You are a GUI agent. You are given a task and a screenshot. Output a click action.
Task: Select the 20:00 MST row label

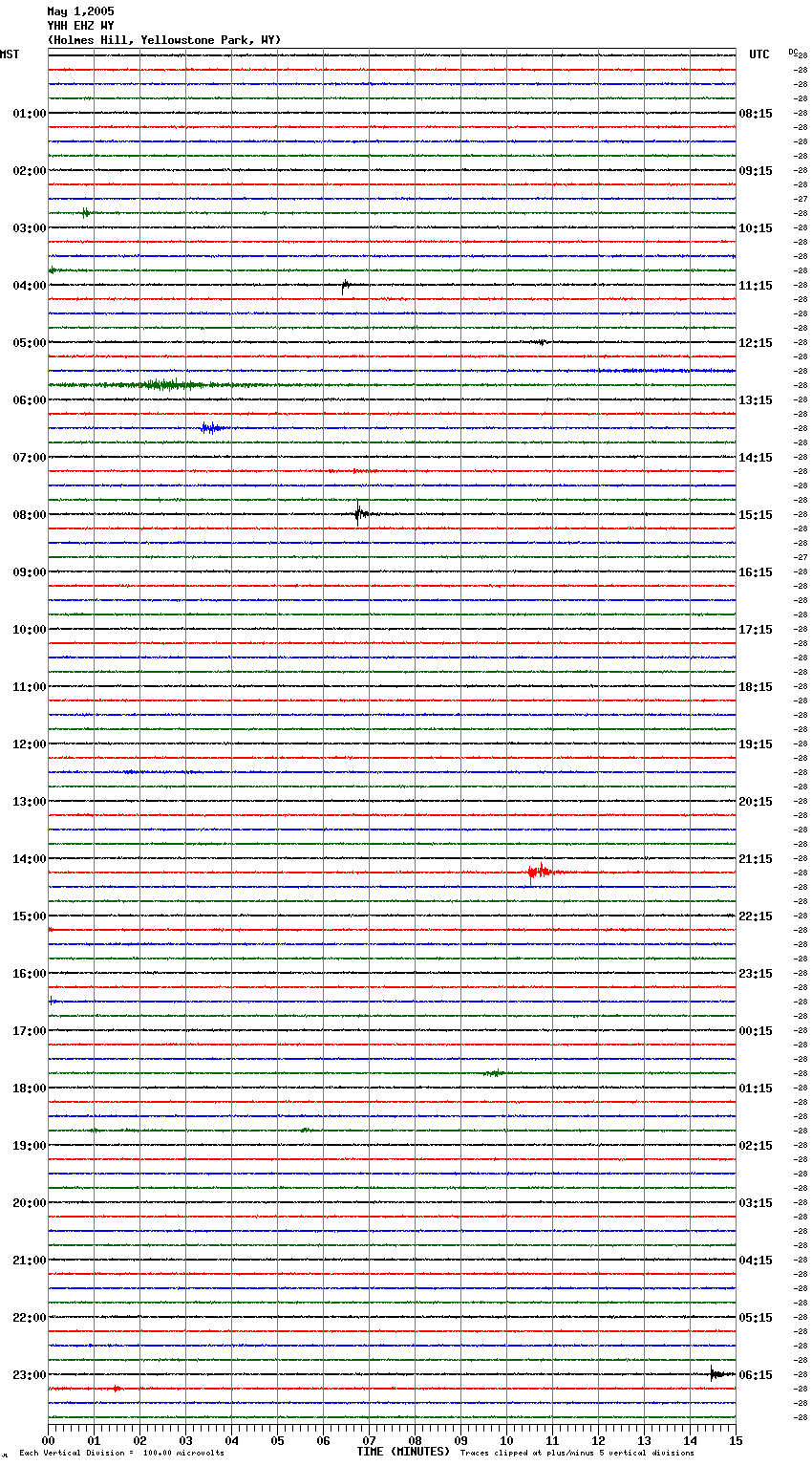(30, 1203)
